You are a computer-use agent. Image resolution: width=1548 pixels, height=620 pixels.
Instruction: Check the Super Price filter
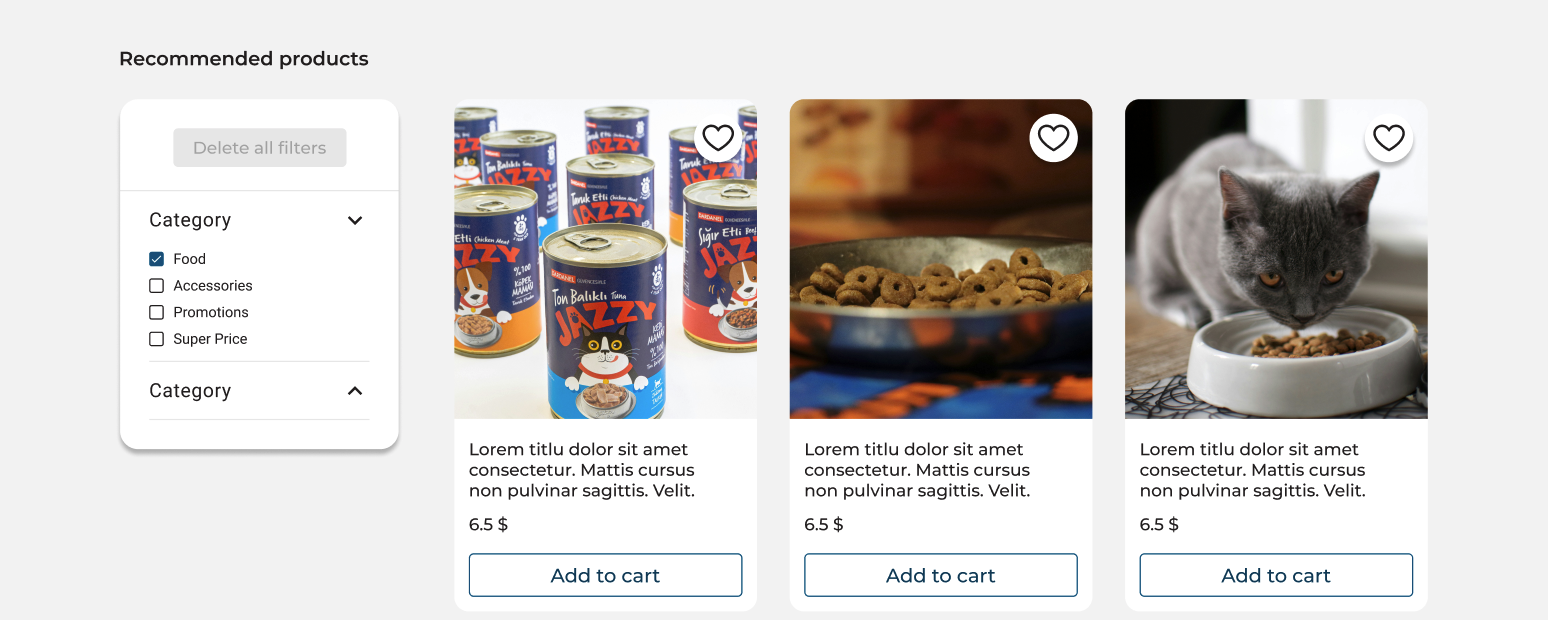[157, 339]
